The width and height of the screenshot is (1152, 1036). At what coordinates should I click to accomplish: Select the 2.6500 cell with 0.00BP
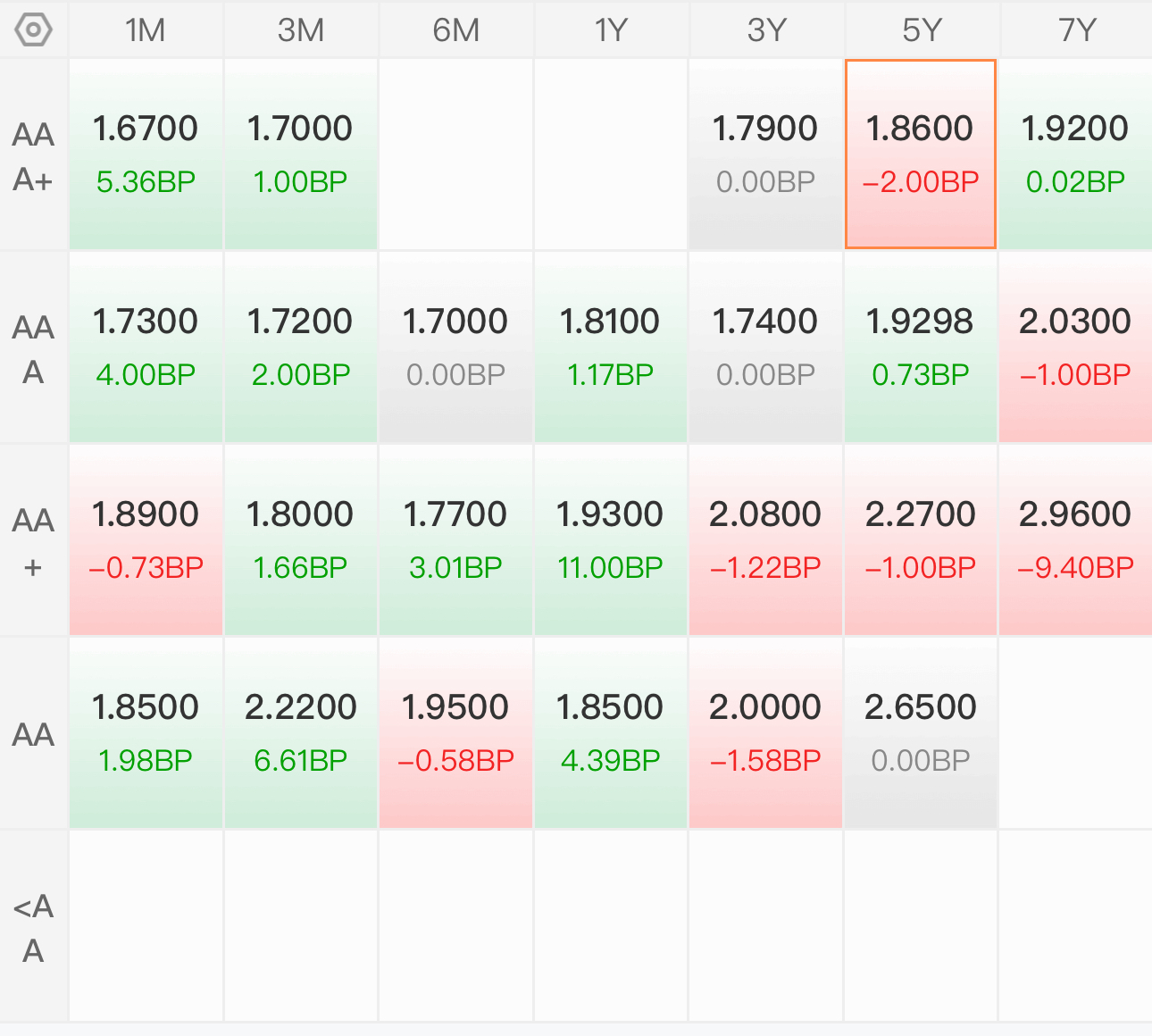click(x=921, y=733)
